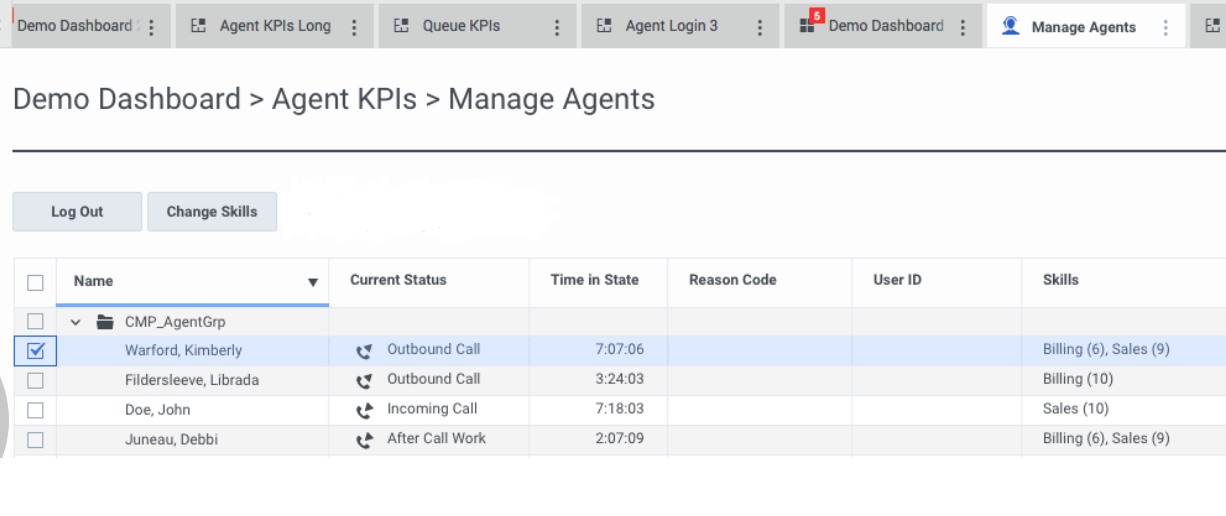Open the Name column sort dropdown arrow

[x=313, y=283]
